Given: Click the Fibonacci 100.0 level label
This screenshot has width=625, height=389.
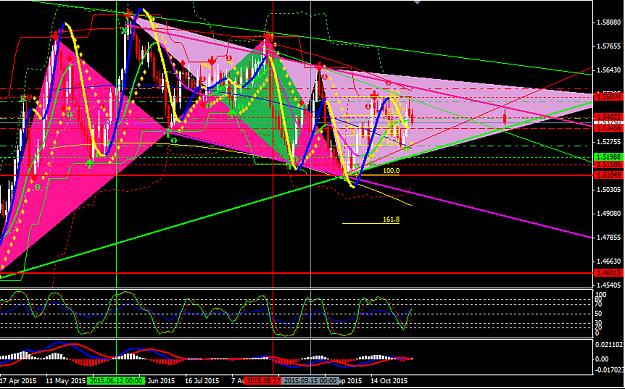Looking at the screenshot, I should pyautogui.click(x=391, y=170).
